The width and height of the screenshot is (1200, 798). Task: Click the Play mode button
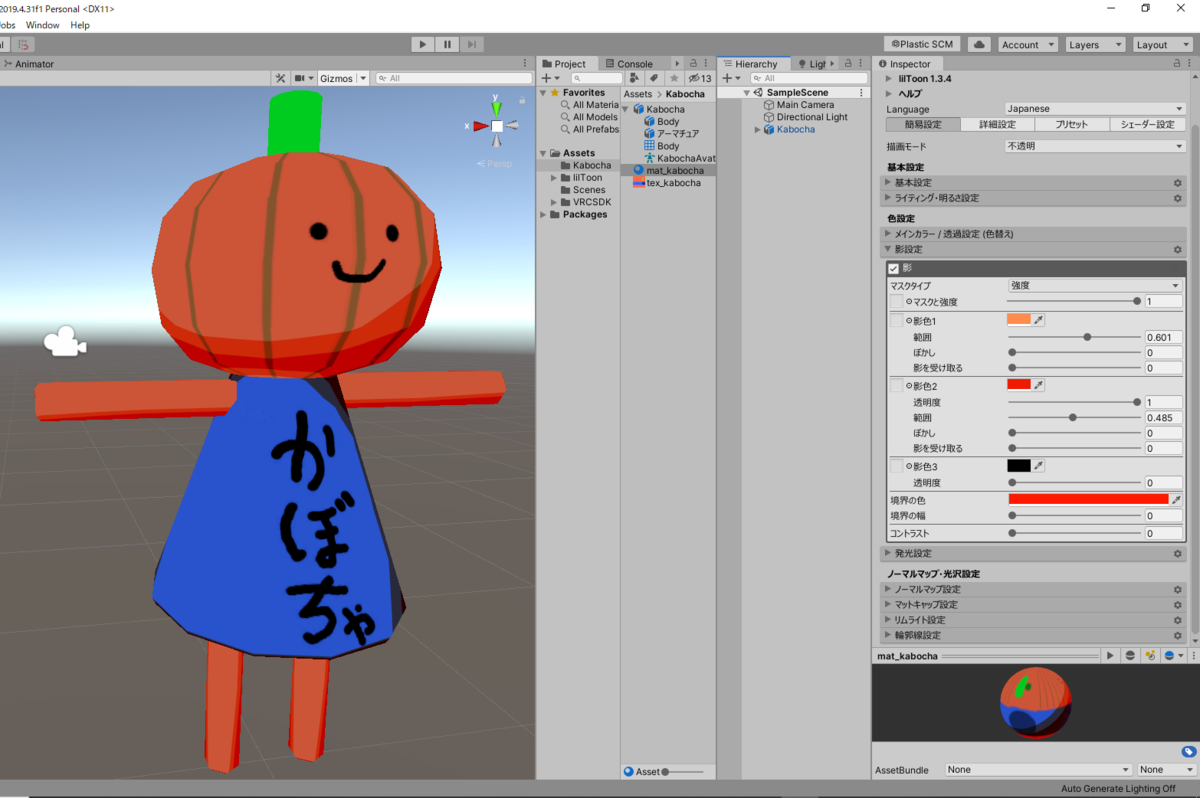click(x=423, y=44)
